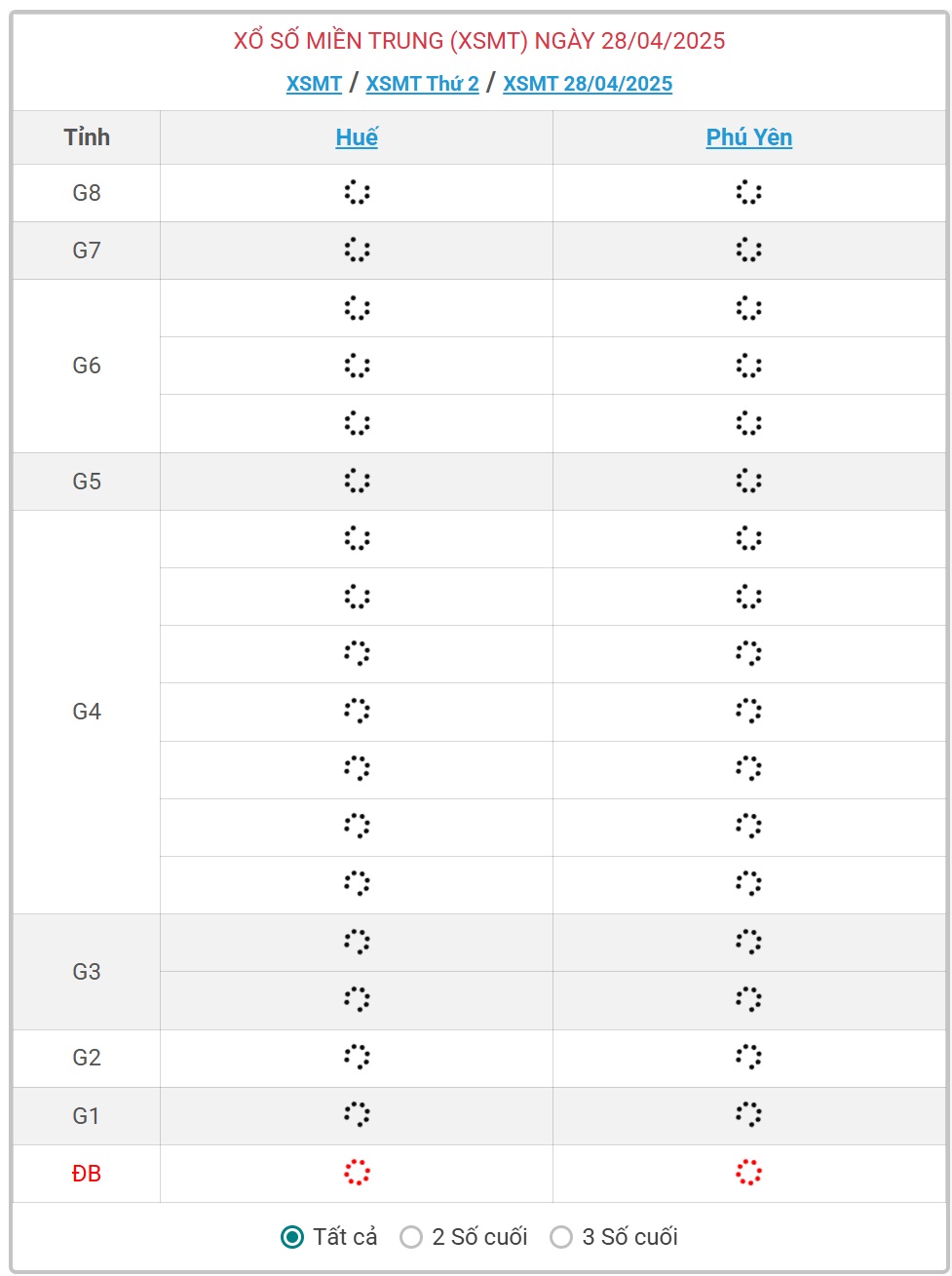This screenshot has height=1276, width=952.
Task: Select the Tất cả radio option
Action: pyautogui.click(x=292, y=1237)
